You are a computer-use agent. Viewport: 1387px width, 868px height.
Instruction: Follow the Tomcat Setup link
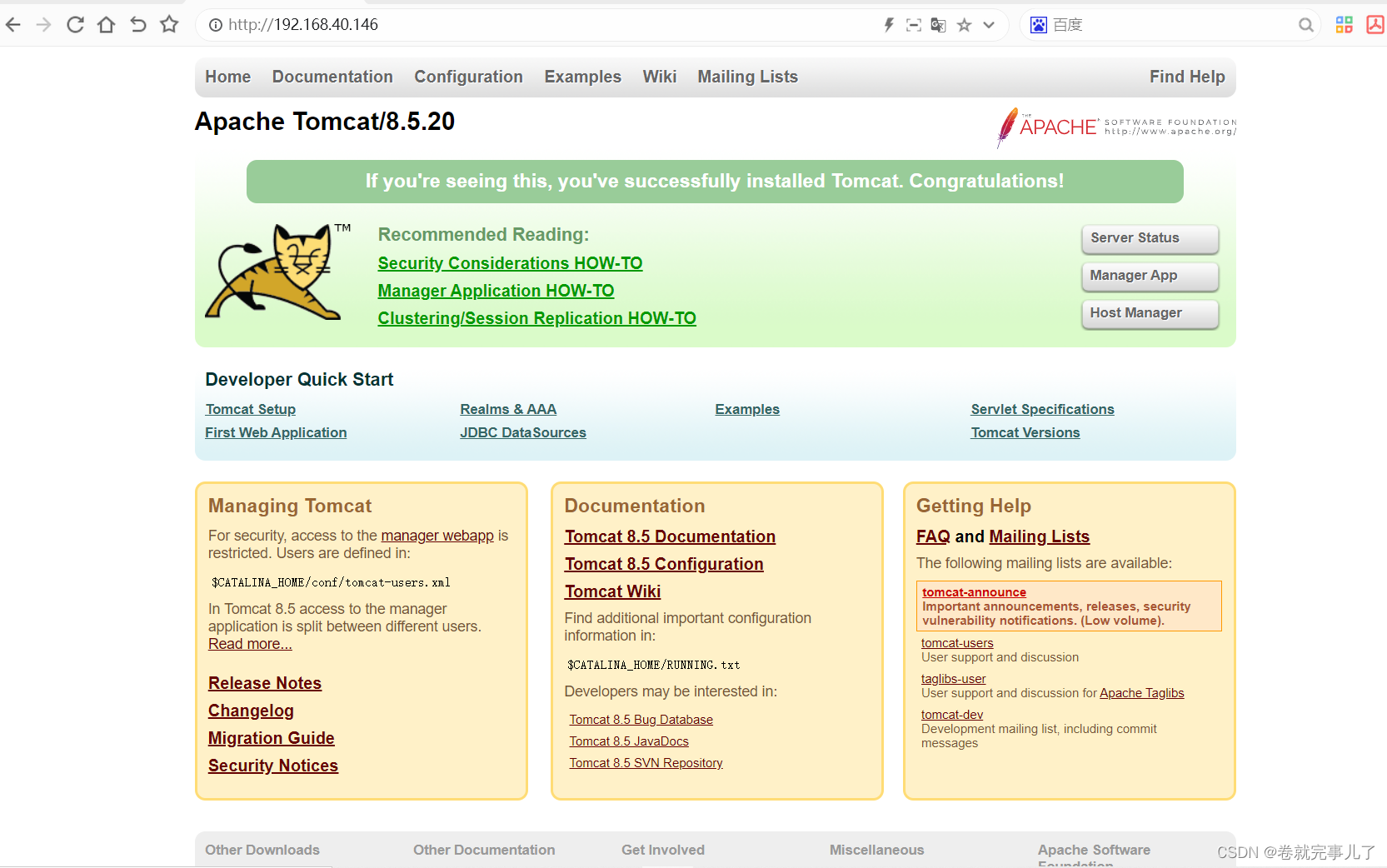tap(251, 409)
